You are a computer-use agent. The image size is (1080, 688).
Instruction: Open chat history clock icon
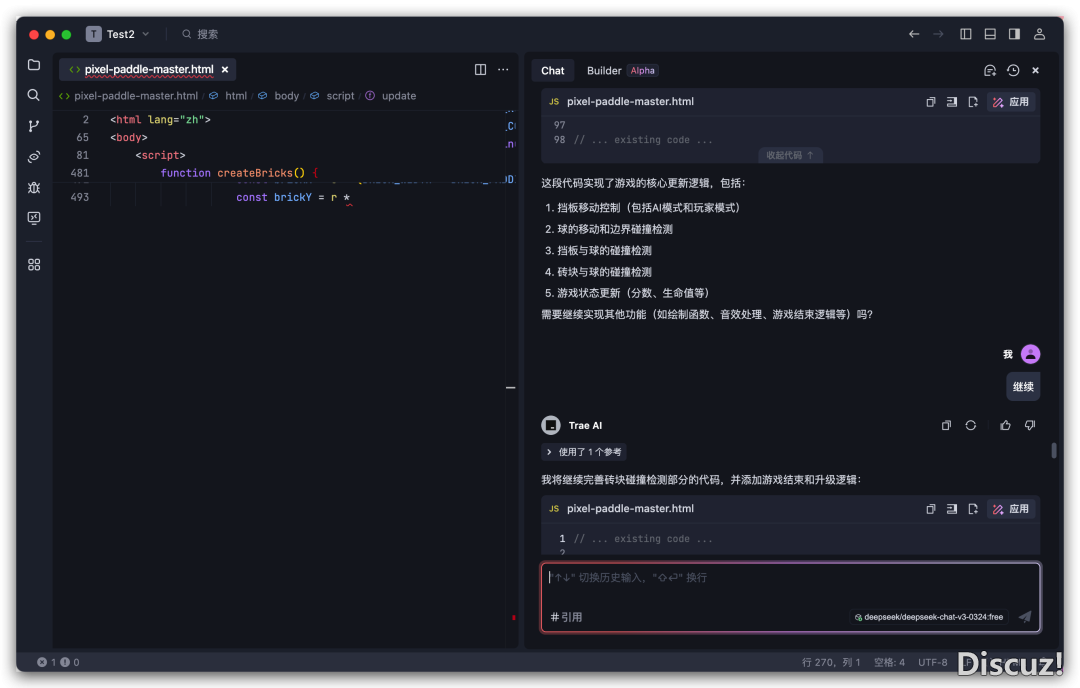[1012, 70]
